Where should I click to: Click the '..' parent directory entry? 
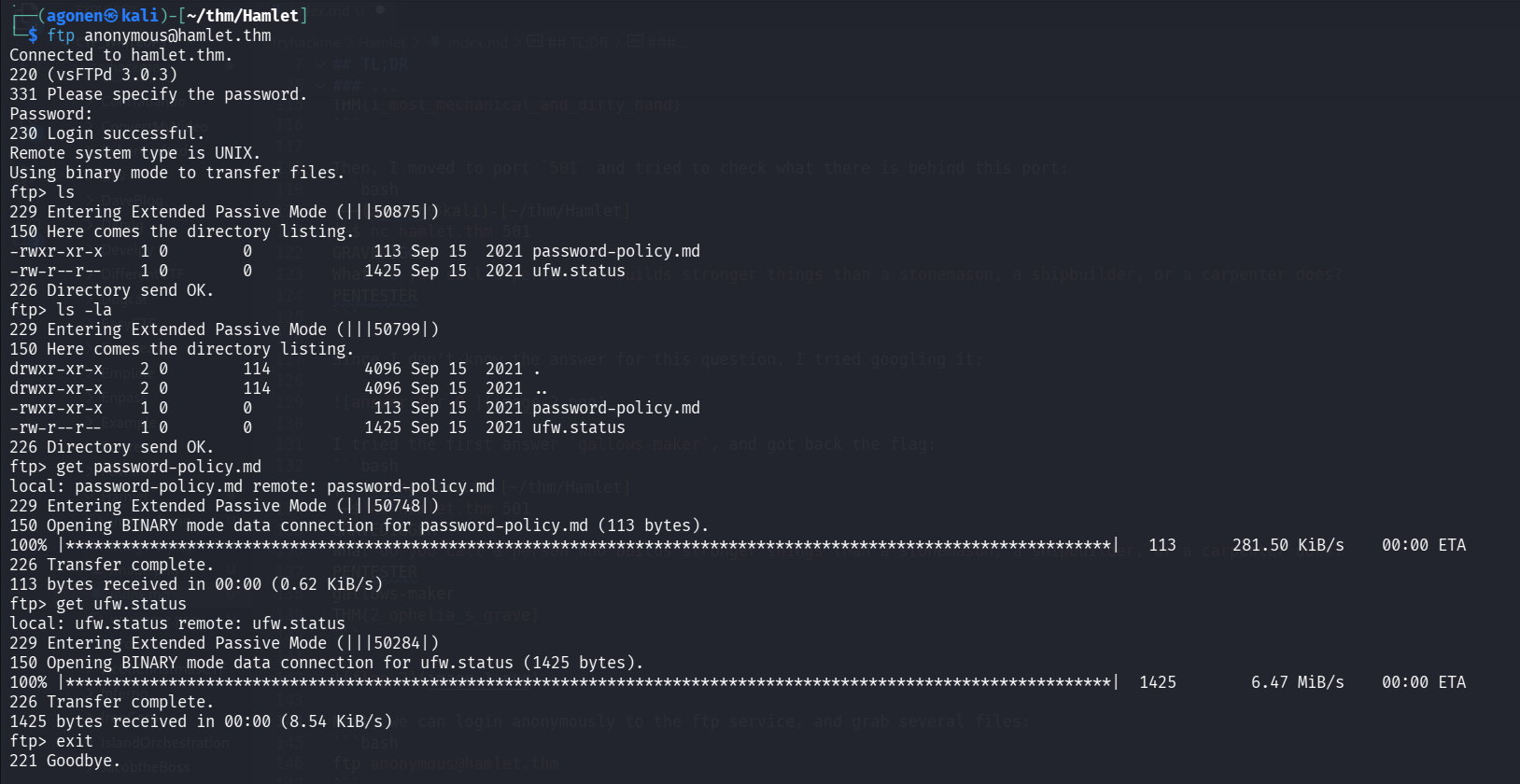pyautogui.click(x=541, y=388)
